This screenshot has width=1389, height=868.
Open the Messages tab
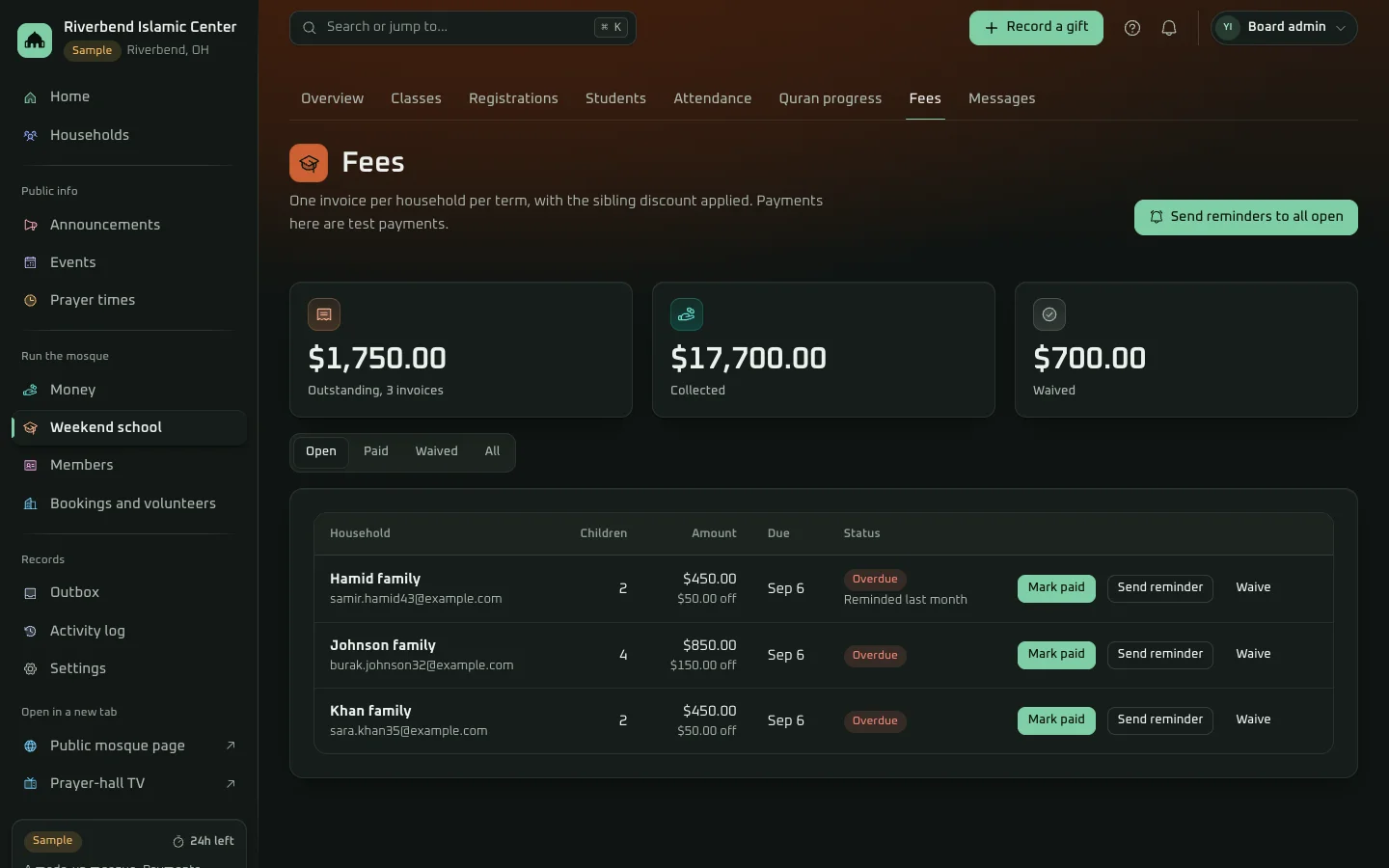pos(1001,98)
